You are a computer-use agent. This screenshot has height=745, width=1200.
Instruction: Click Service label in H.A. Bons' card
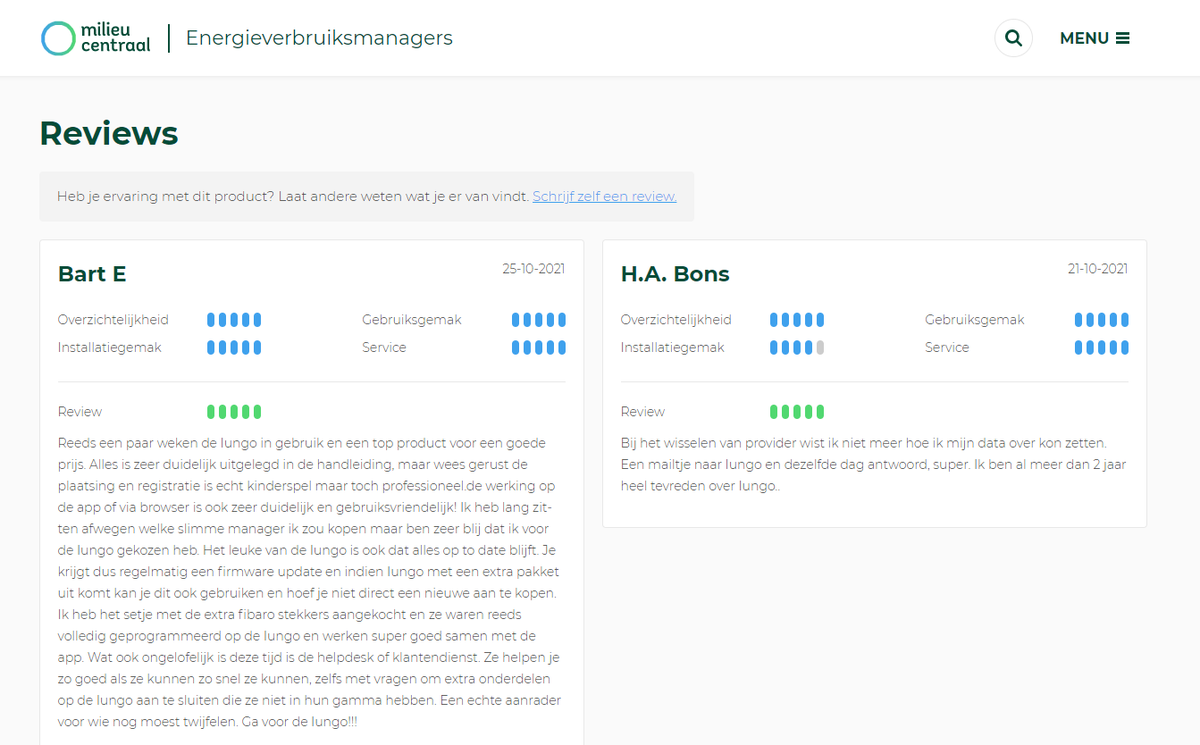click(x=947, y=347)
